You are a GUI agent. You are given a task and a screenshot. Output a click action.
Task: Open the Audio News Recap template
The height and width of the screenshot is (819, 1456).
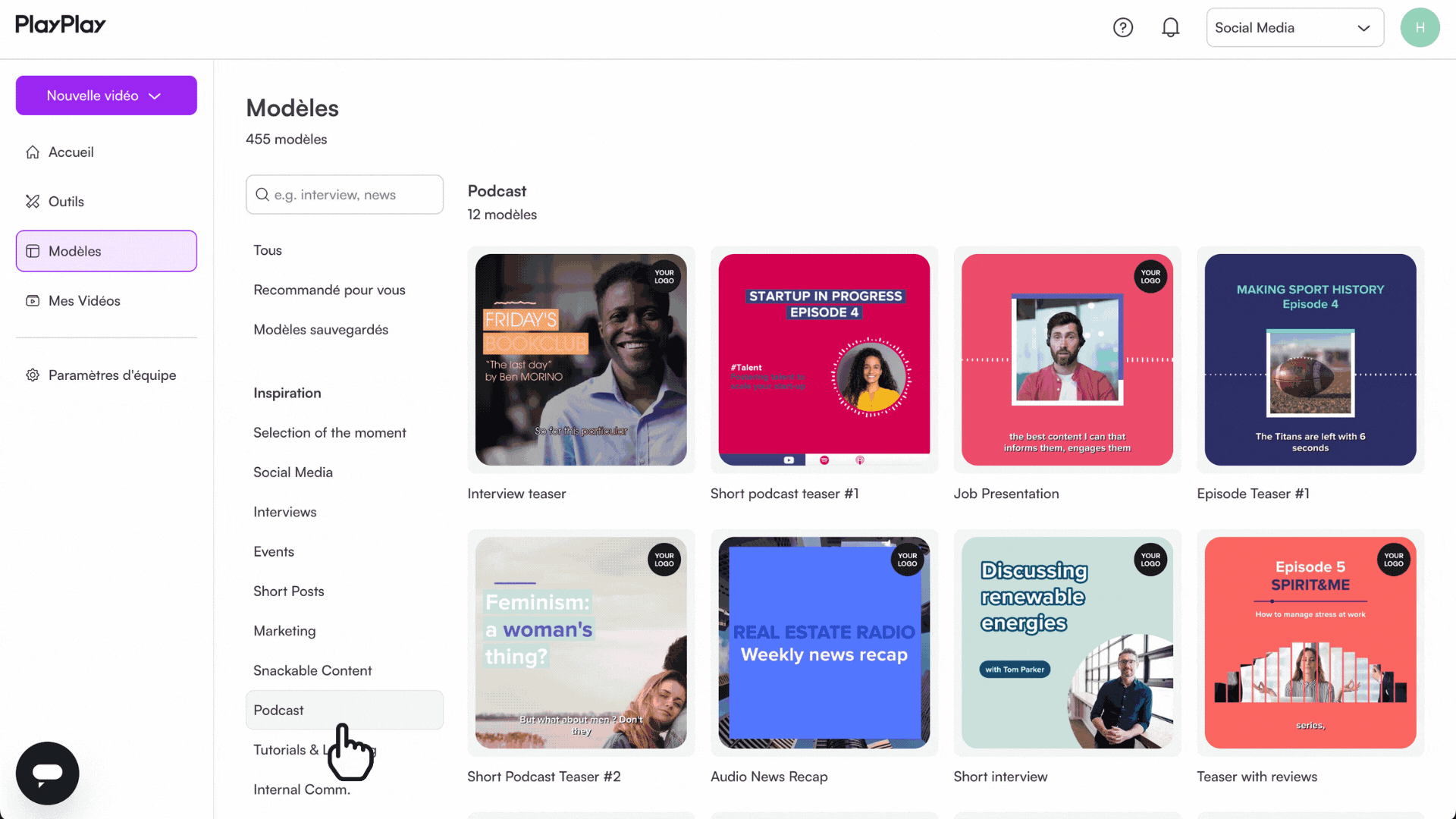pos(824,642)
